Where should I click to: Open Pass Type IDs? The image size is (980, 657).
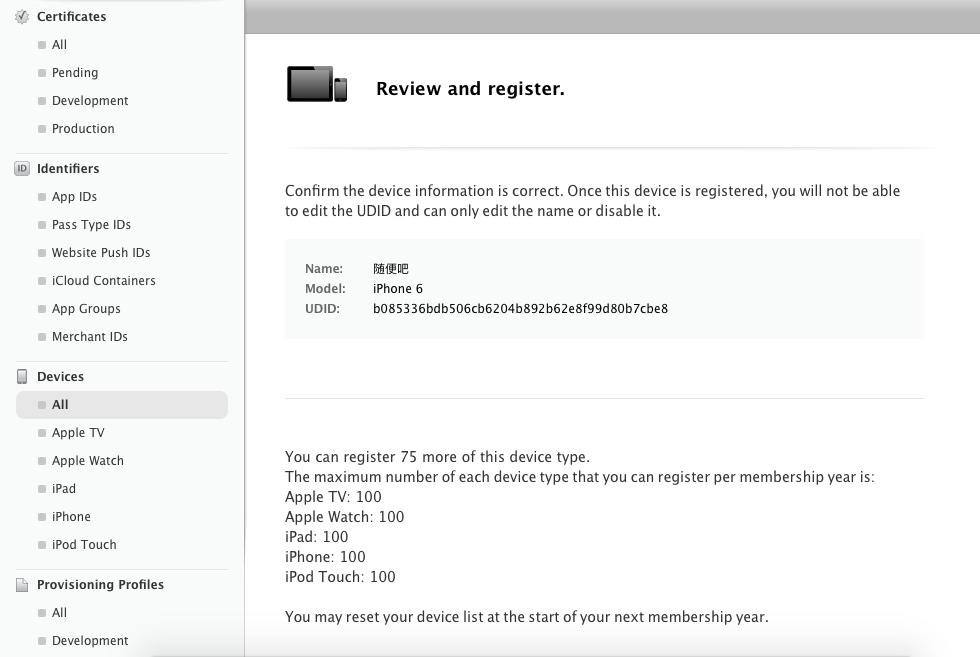click(x=91, y=225)
